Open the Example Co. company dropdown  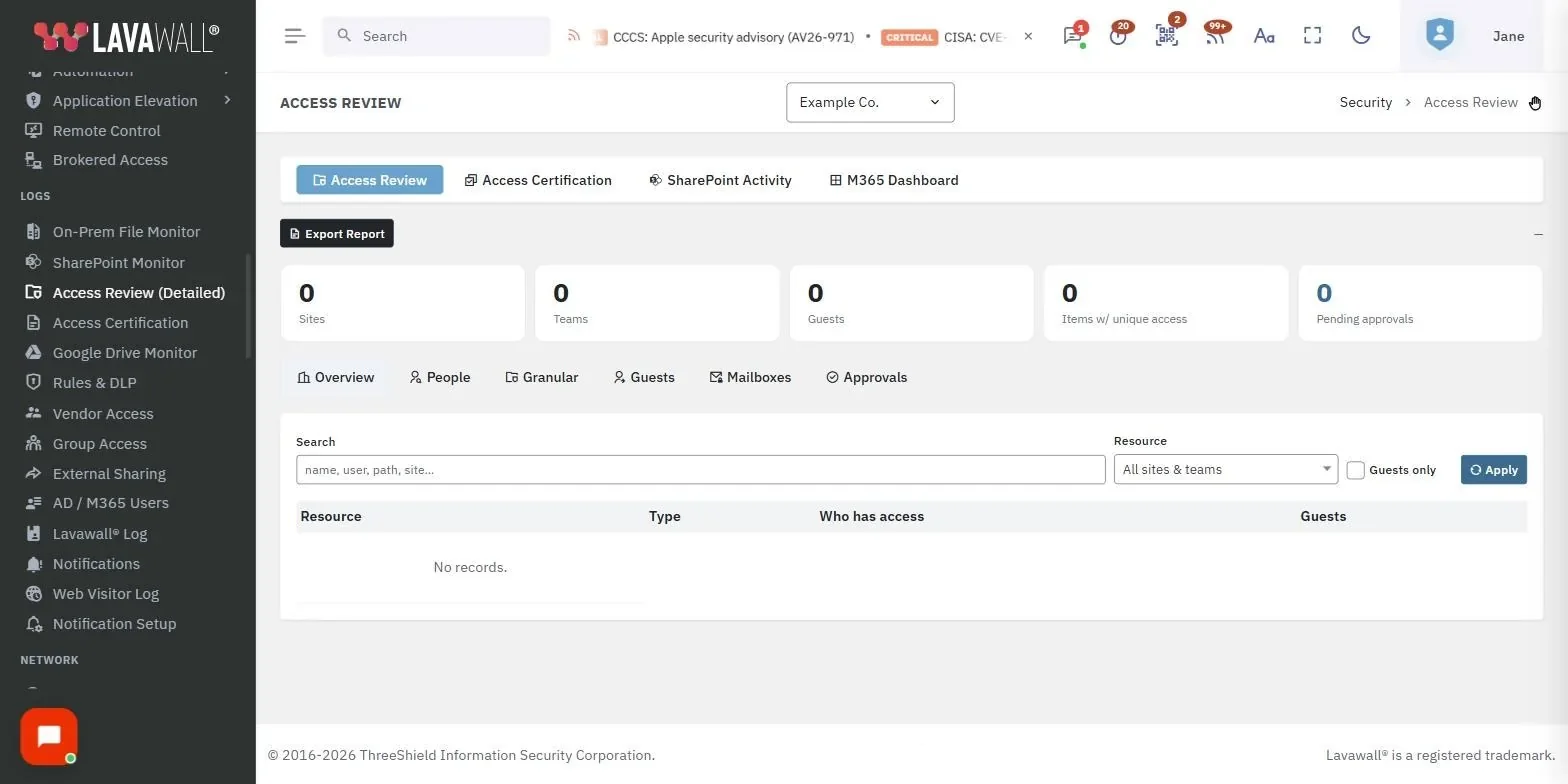pyautogui.click(x=870, y=102)
